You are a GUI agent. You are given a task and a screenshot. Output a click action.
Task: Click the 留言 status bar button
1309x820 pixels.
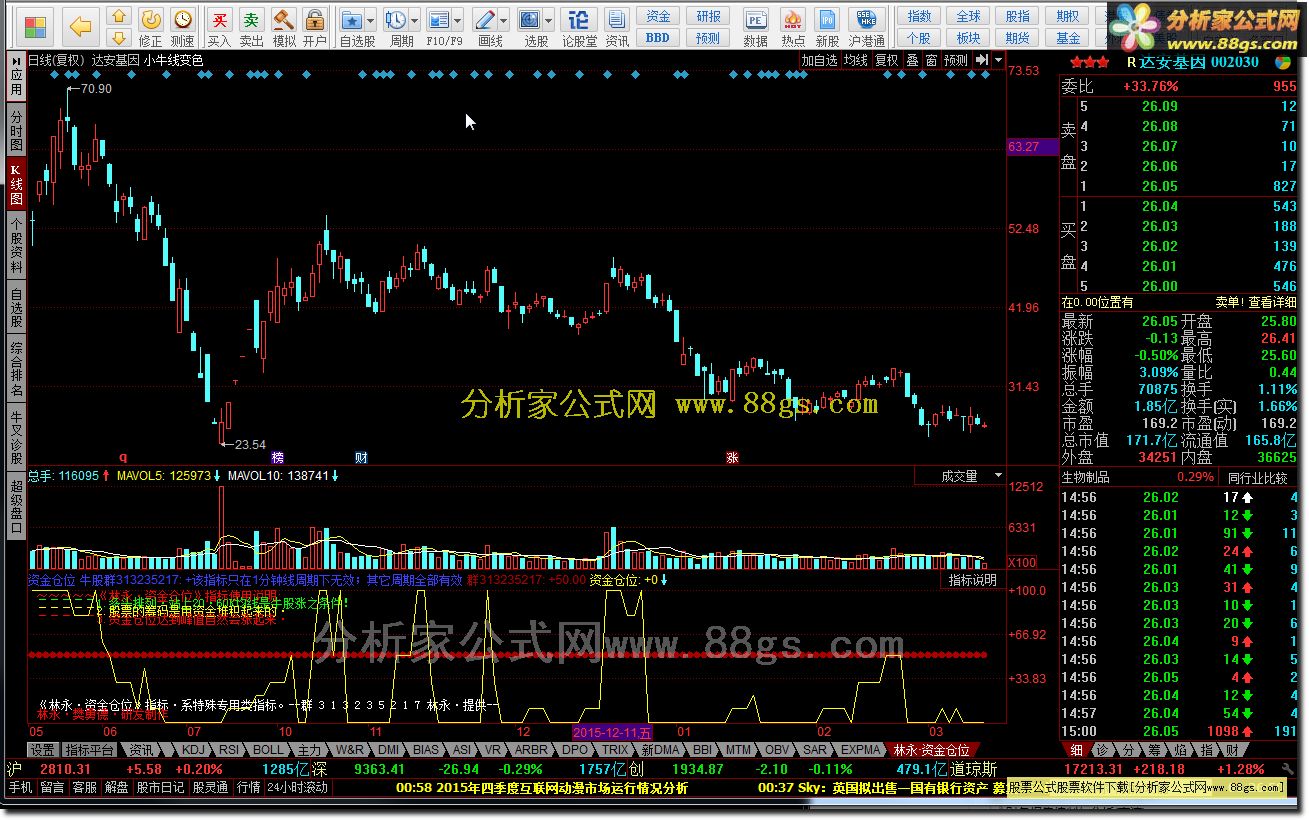pos(52,788)
